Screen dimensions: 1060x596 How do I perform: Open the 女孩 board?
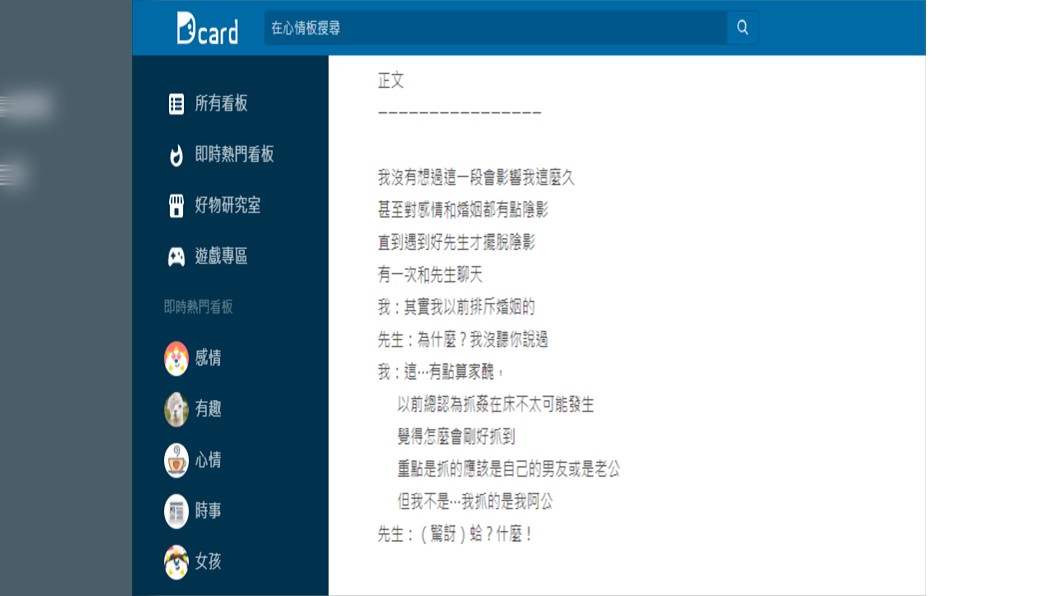coord(208,562)
